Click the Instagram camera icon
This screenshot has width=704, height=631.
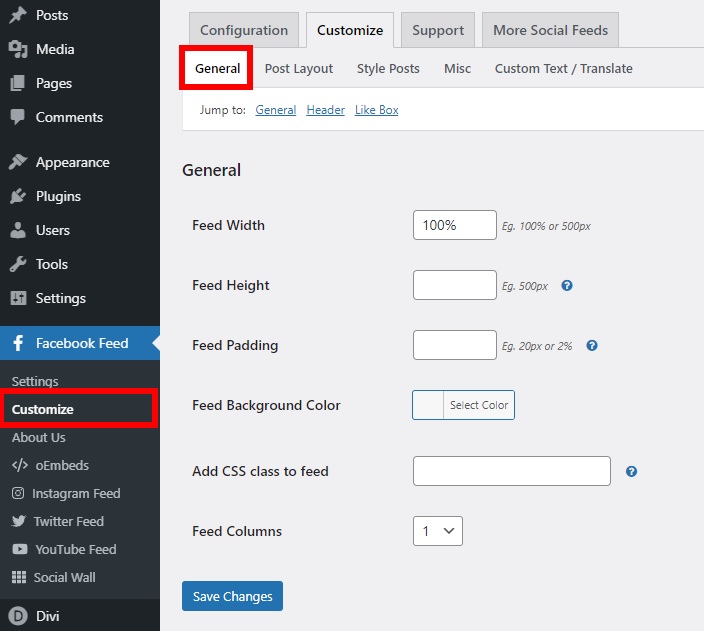click(18, 493)
